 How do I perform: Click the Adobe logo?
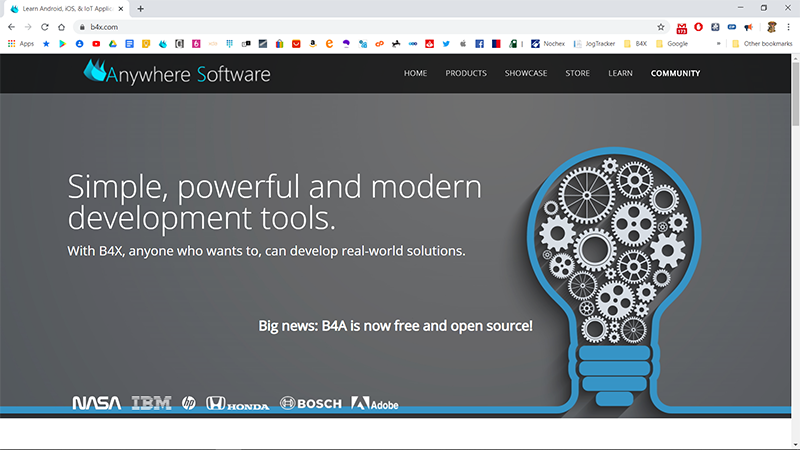(x=375, y=404)
